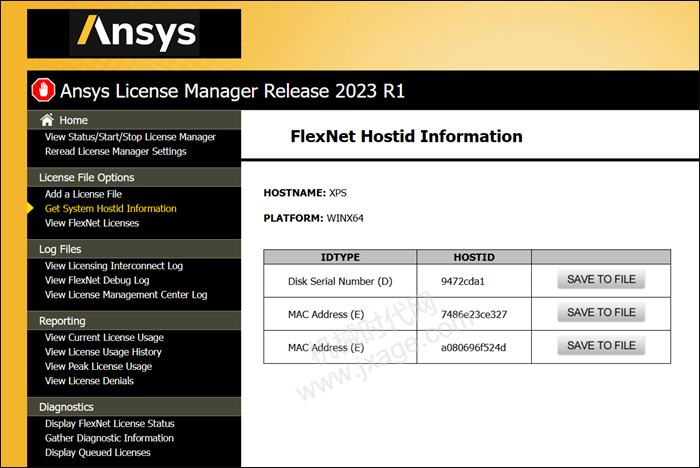
Task: Open View Status/Start/Stop License Manager
Action: coord(130,137)
